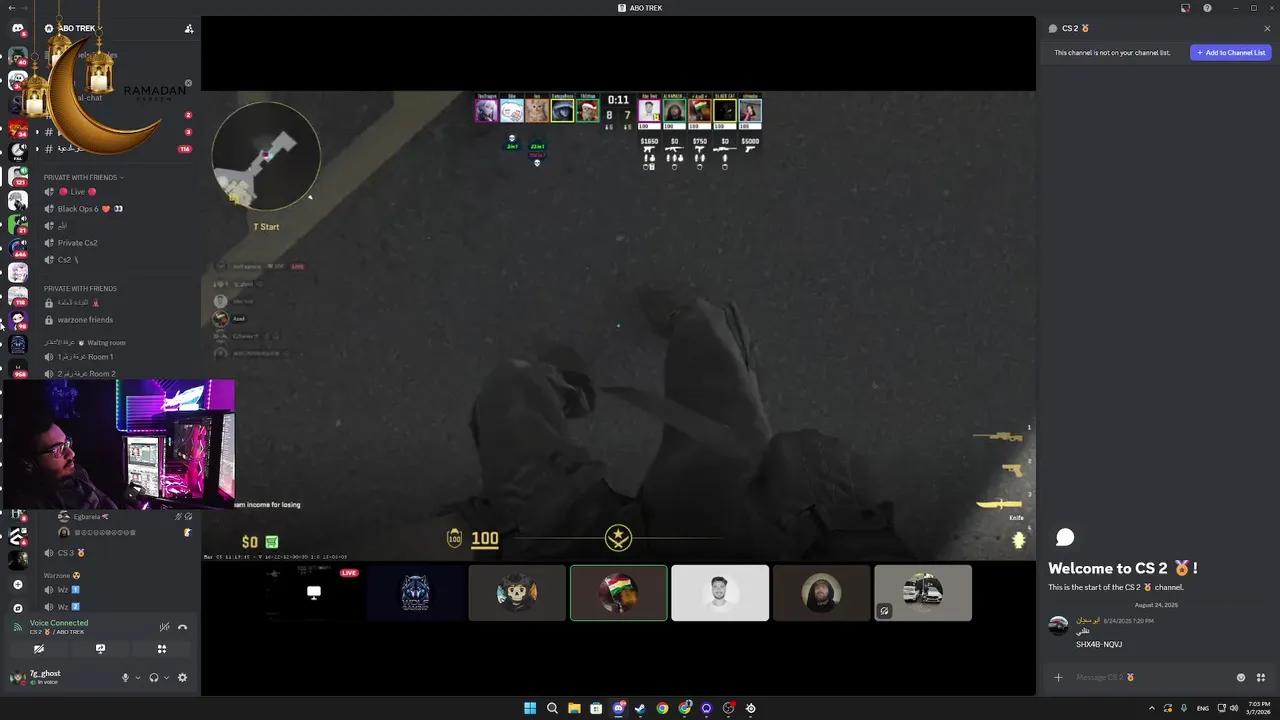Screen dimensions: 1280x720
Task: Open ENG language switcher in taskbar
Action: 1202,708
